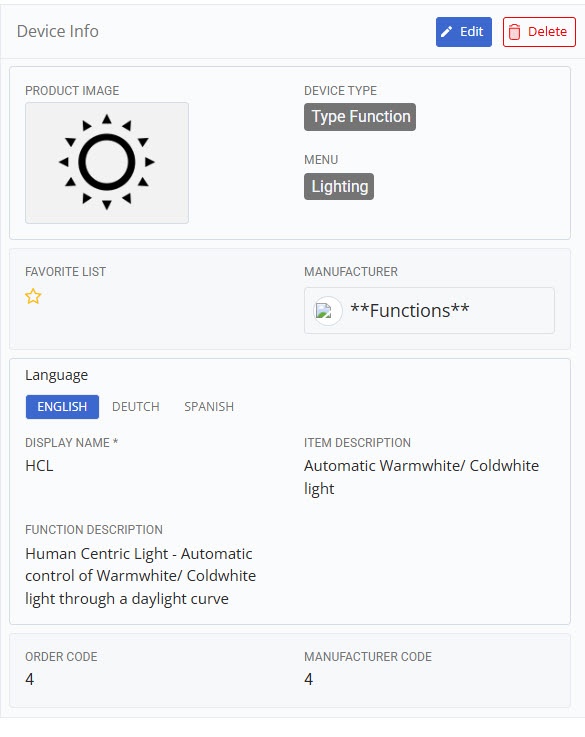The image size is (585, 737).
Task: Click the Device Info panel heading
Action: click(58, 31)
